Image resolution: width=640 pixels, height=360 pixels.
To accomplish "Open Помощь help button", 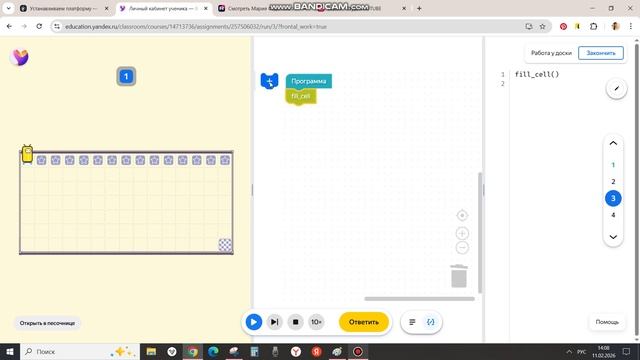I will point(607,322).
